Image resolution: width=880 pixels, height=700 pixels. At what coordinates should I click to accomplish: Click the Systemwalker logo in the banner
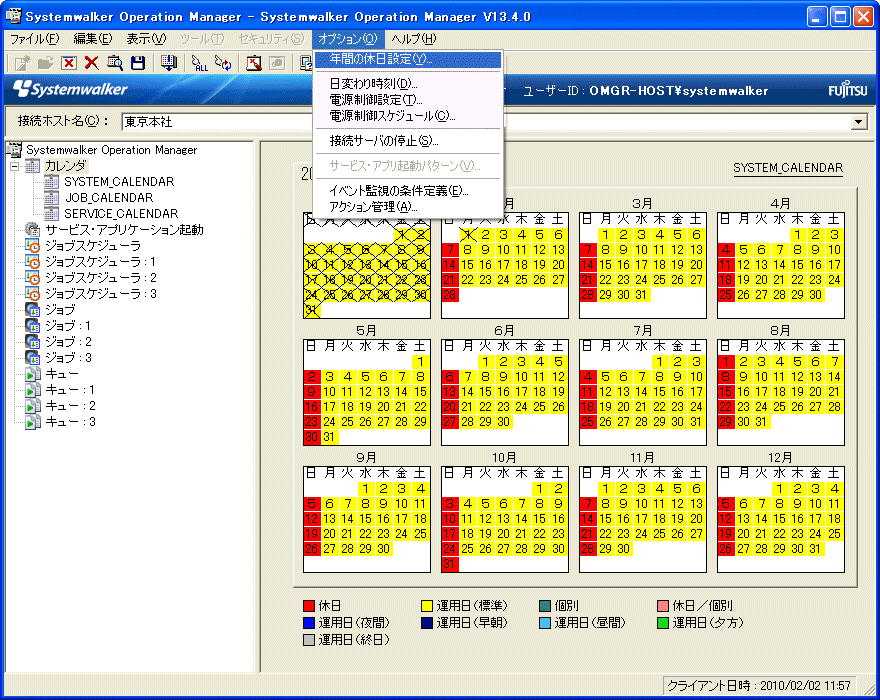pyautogui.click(x=71, y=89)
